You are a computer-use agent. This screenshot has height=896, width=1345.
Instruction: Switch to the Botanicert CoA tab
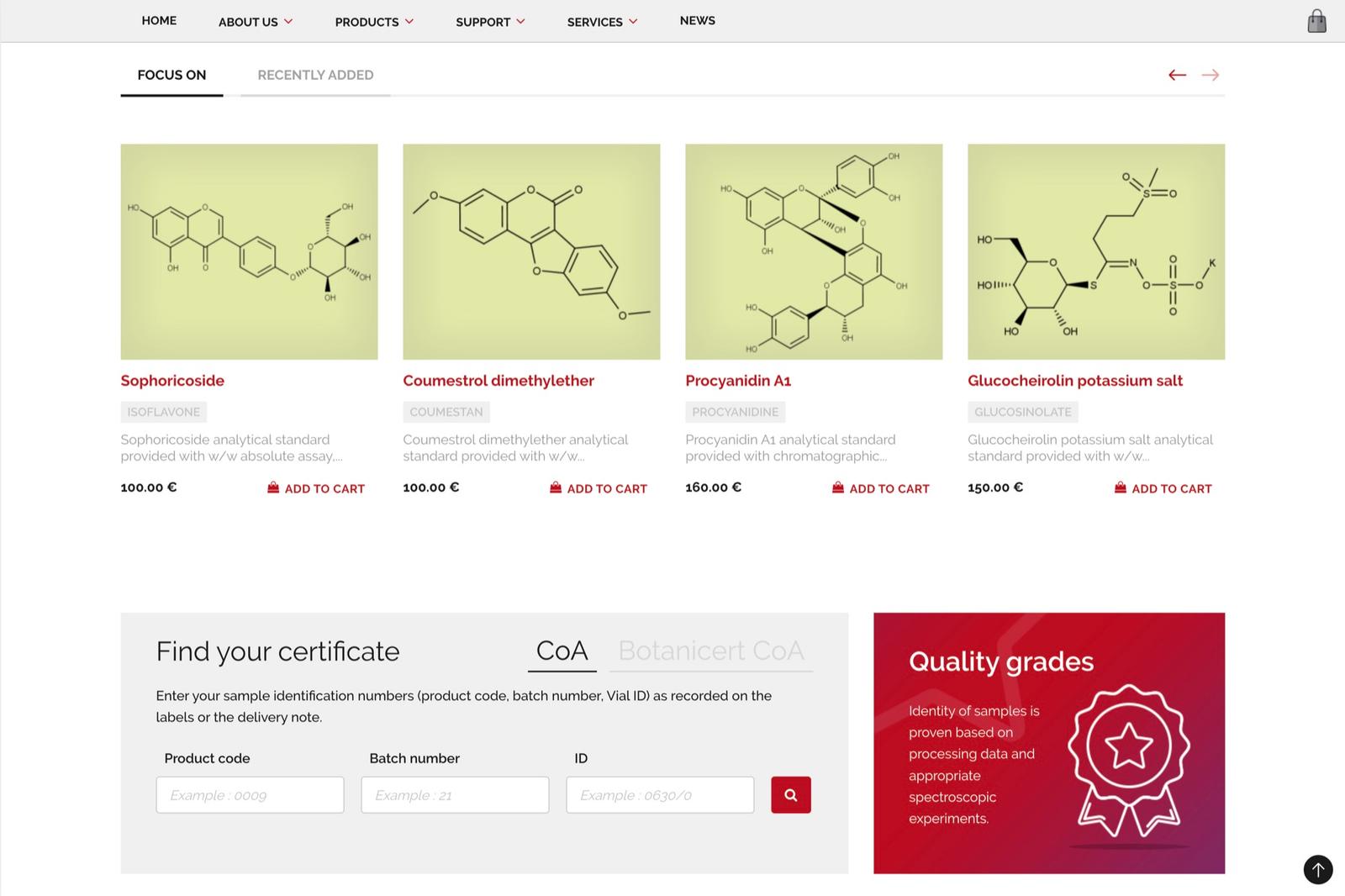(x=711, y=651)
